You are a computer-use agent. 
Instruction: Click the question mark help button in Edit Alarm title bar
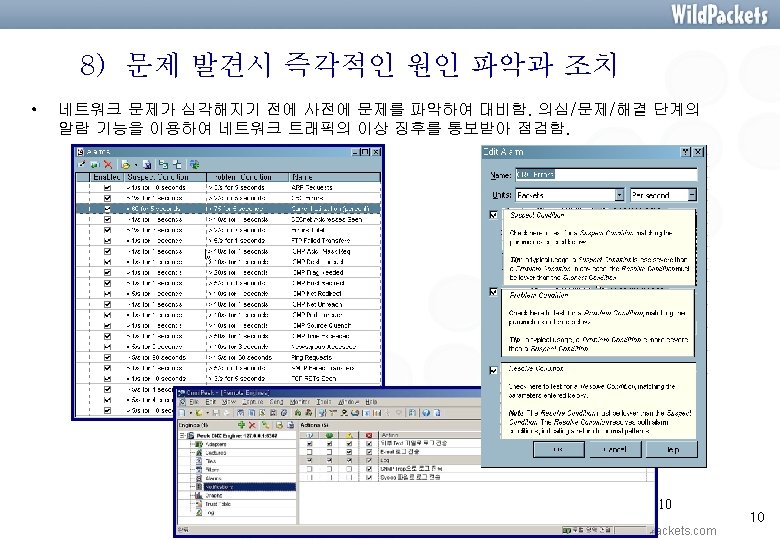pos(686,152)
